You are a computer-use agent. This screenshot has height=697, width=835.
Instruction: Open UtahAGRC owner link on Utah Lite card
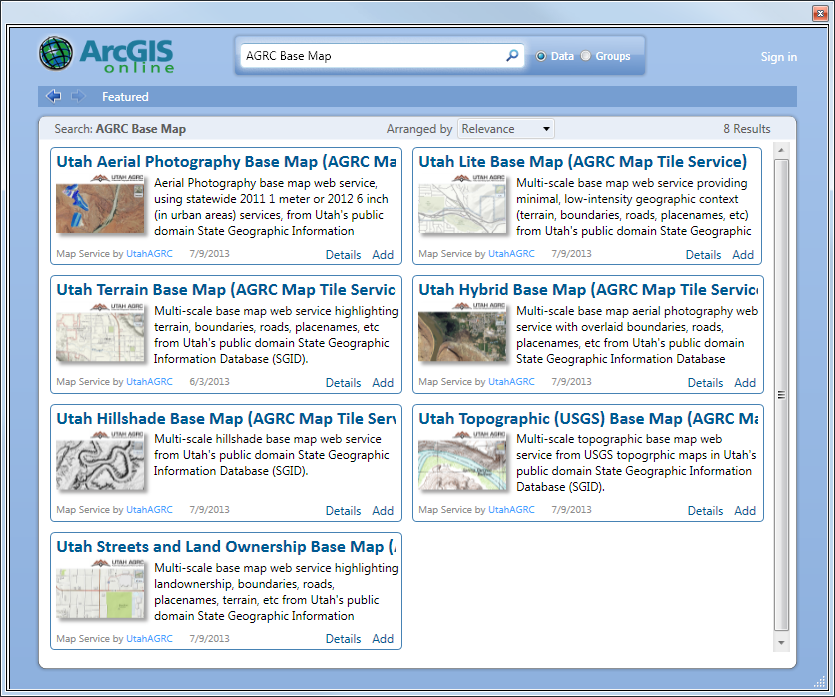pos(512,253)
